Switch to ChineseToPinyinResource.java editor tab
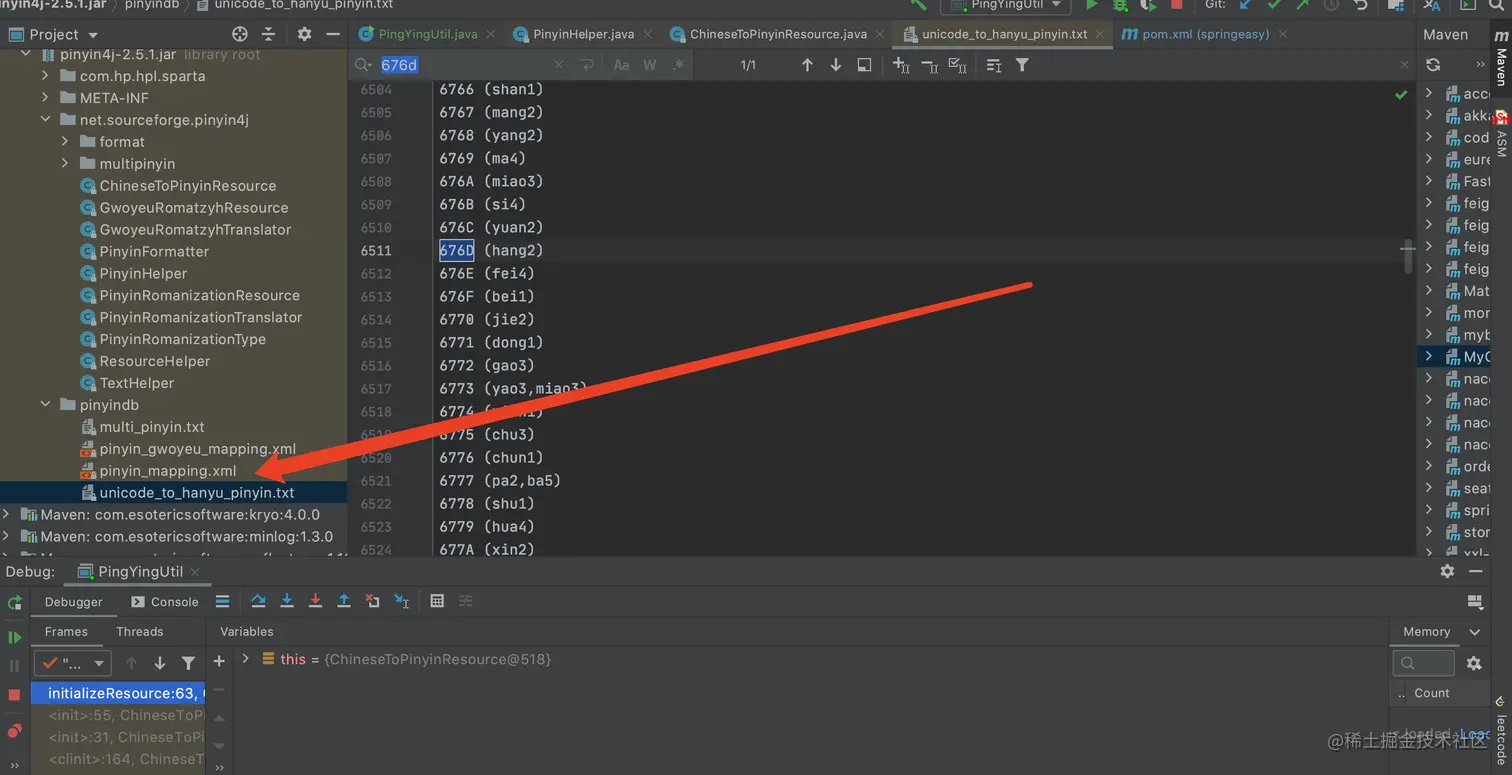 click(778, 34)
